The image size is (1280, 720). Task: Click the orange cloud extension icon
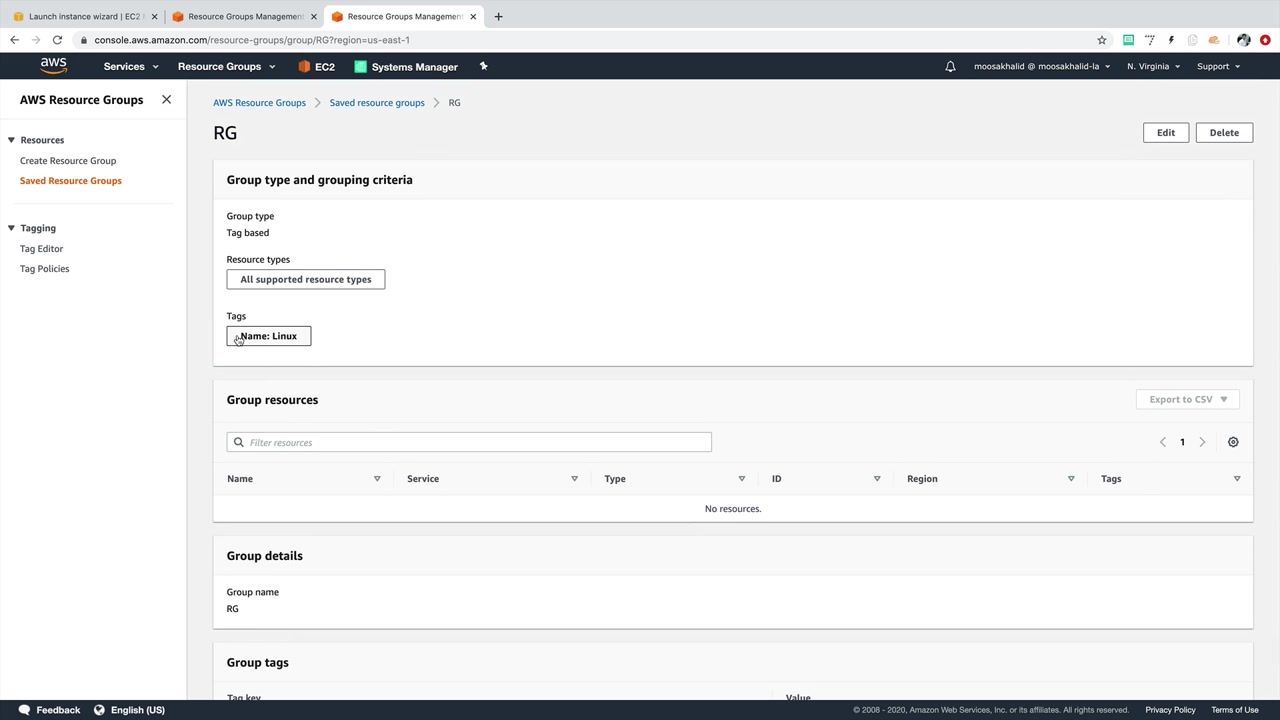point(1214,40)
